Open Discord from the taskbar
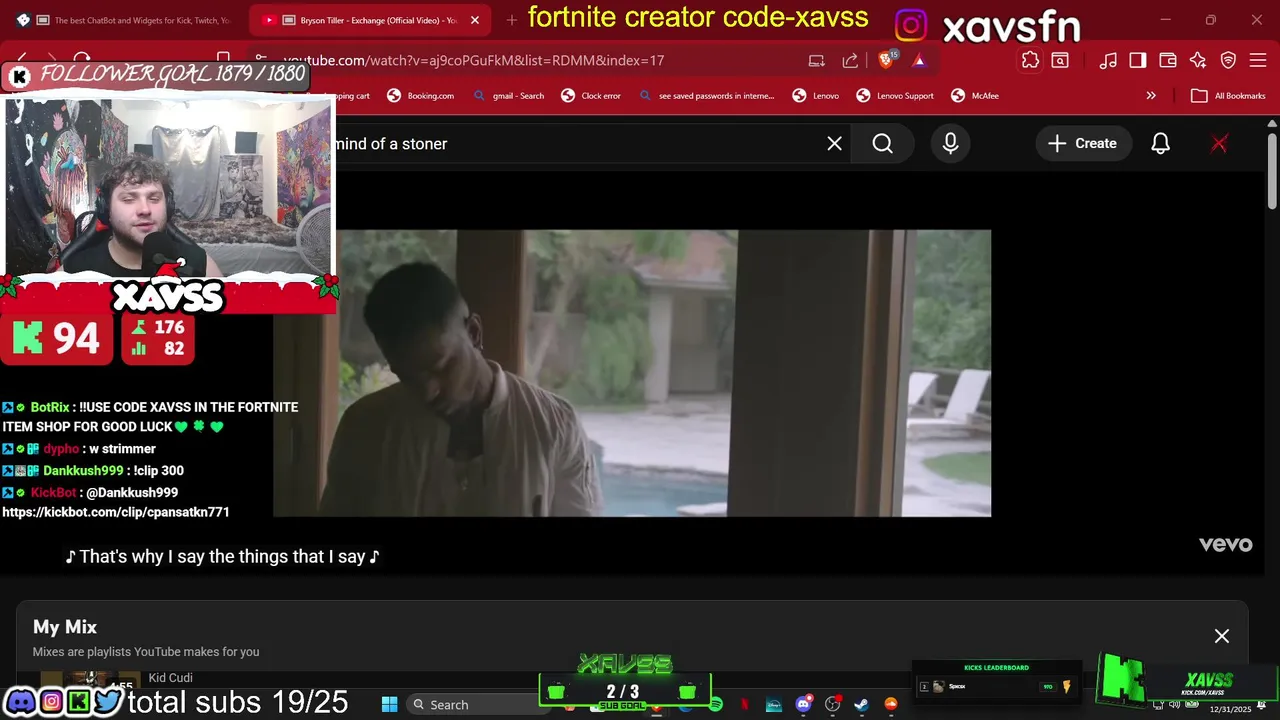The width and height of the screenshot is (1280, 720). click(x=803, y=705)
